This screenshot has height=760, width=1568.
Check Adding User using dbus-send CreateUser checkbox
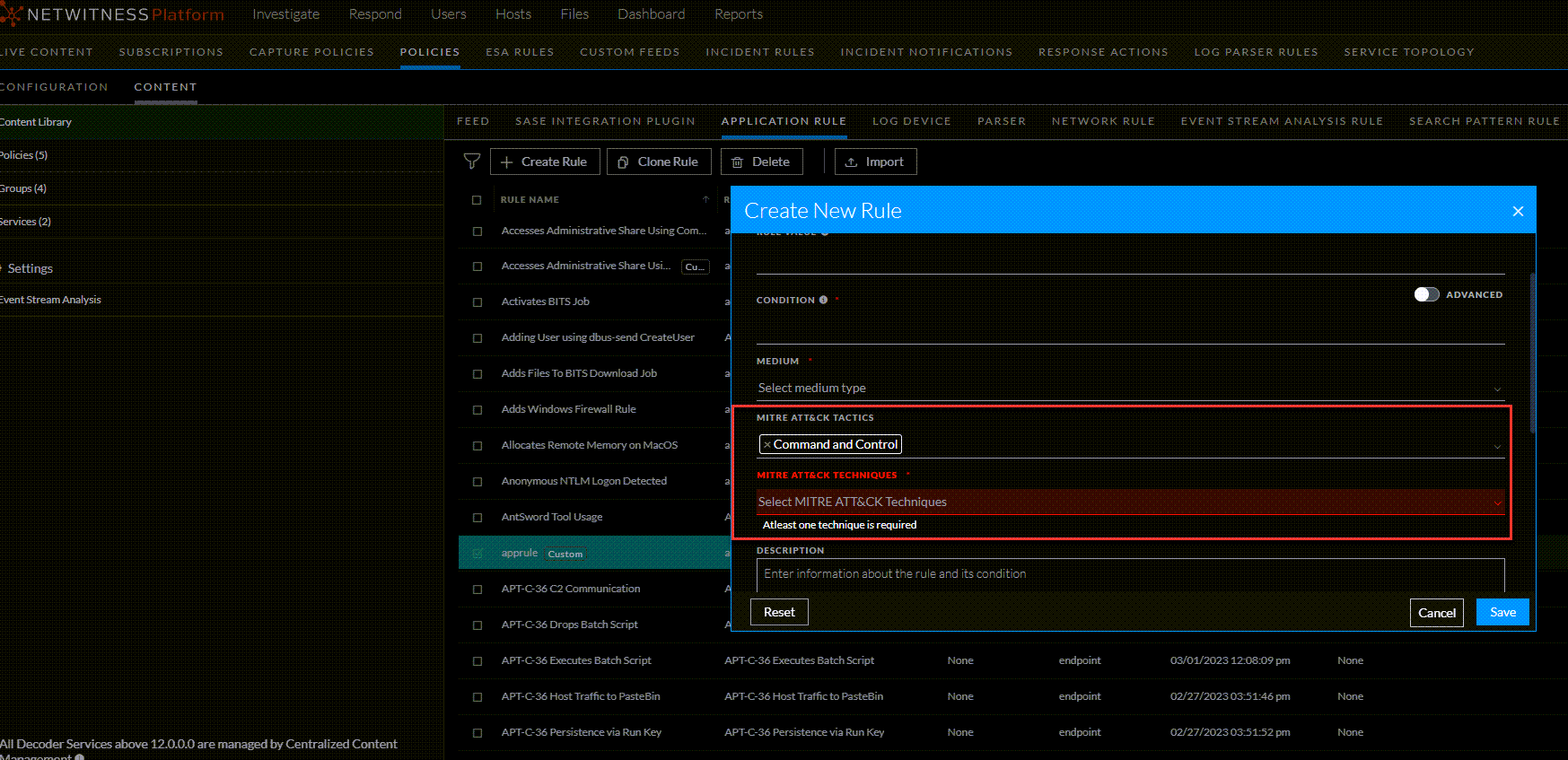(x=477, y=338)
